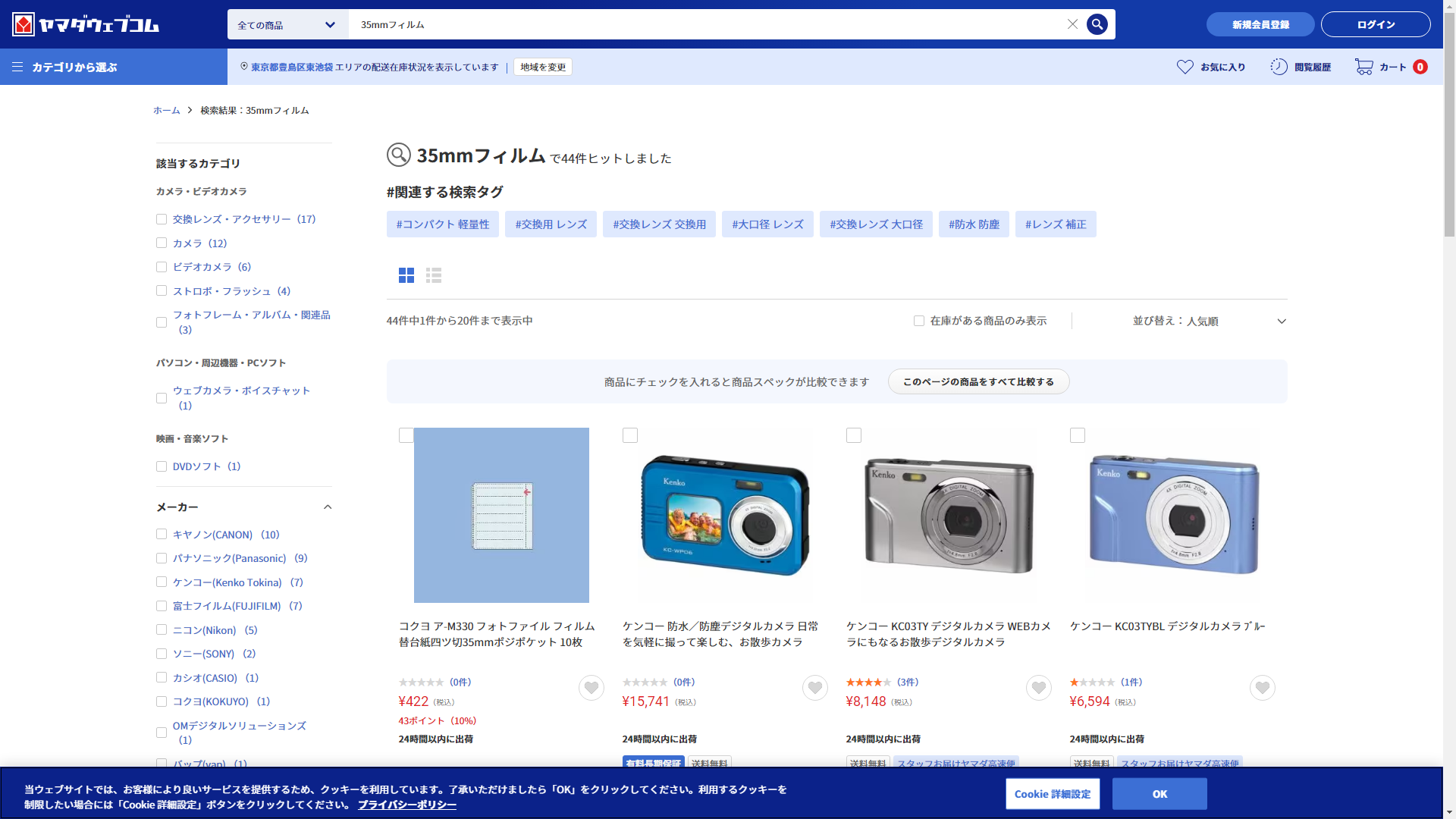Check the カメラ (12) category filter
This screenshot has height=819, width=1456.
[x=162, y=243]
